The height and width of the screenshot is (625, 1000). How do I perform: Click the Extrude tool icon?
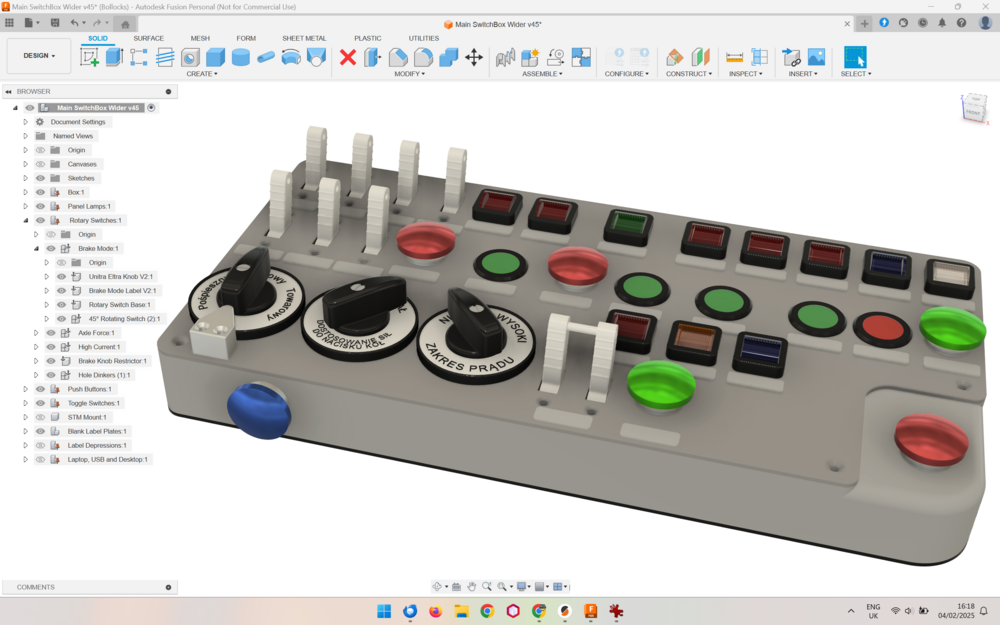tap(114, 57)
